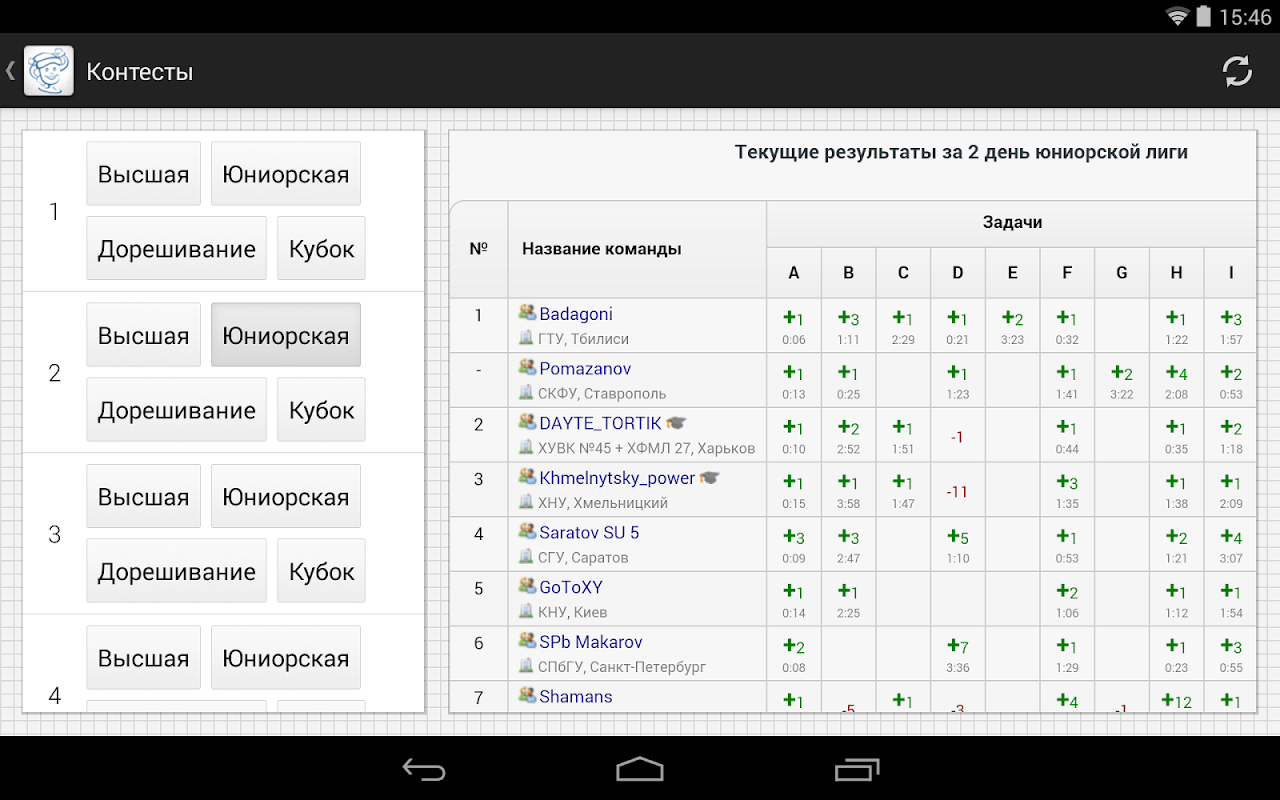This screenshot has width=1280, height=800.
Task: Open recent apps from the navigation bar
Action: (857, 769)
